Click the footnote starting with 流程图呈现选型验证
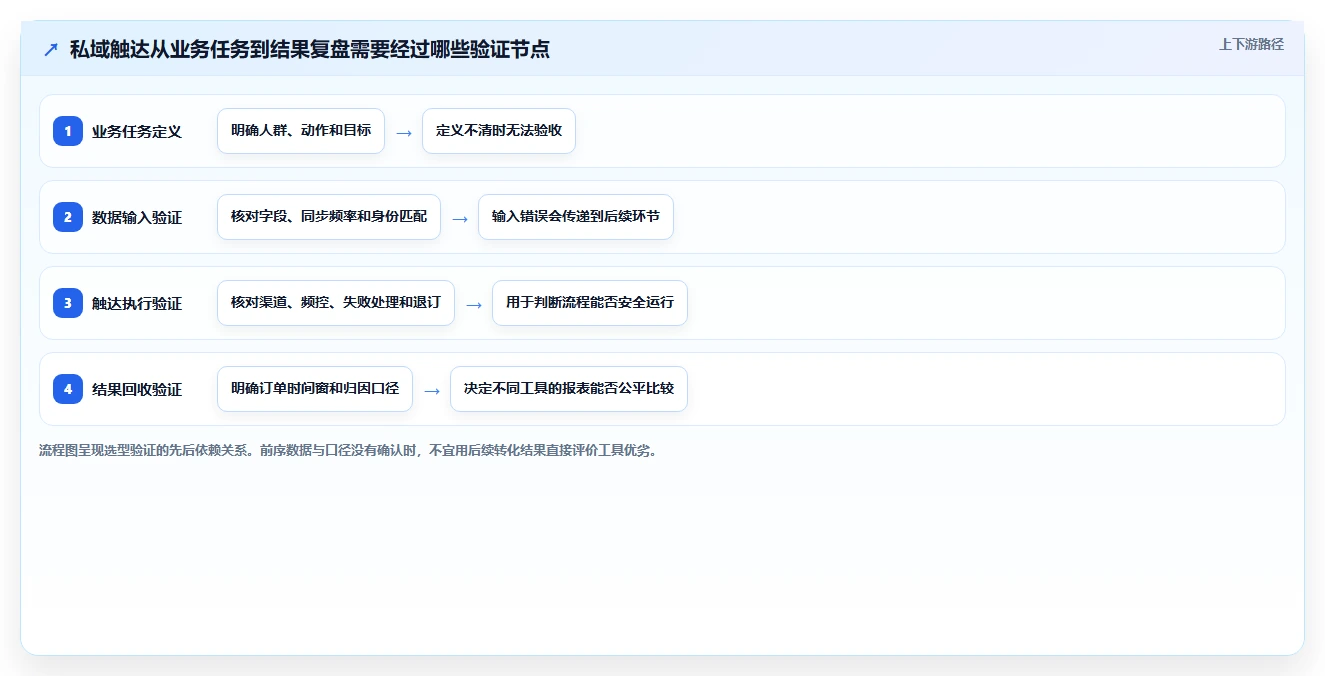 (x=348, y=450)
